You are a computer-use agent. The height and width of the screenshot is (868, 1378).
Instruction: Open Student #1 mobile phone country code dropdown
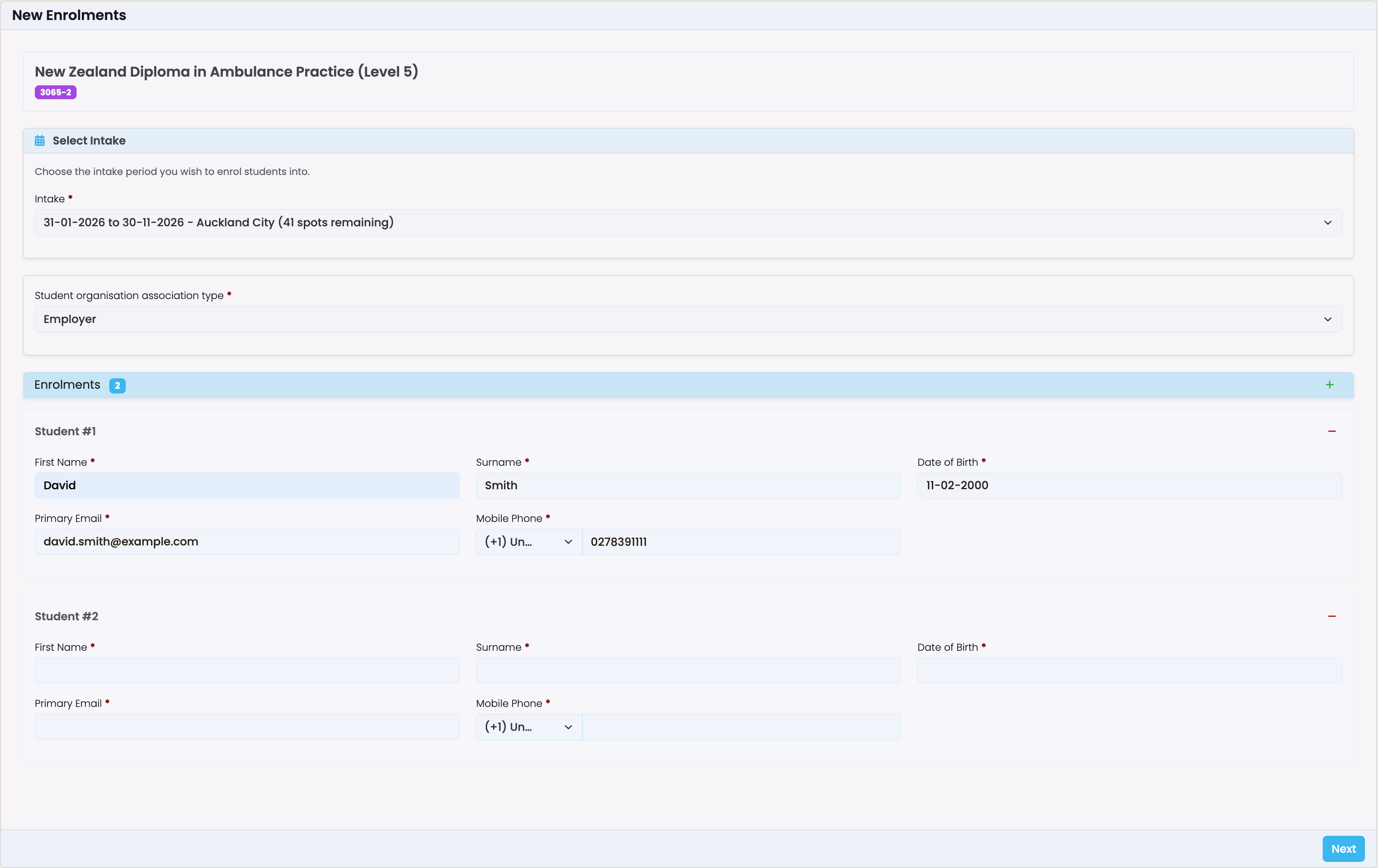tap(528, 542)
